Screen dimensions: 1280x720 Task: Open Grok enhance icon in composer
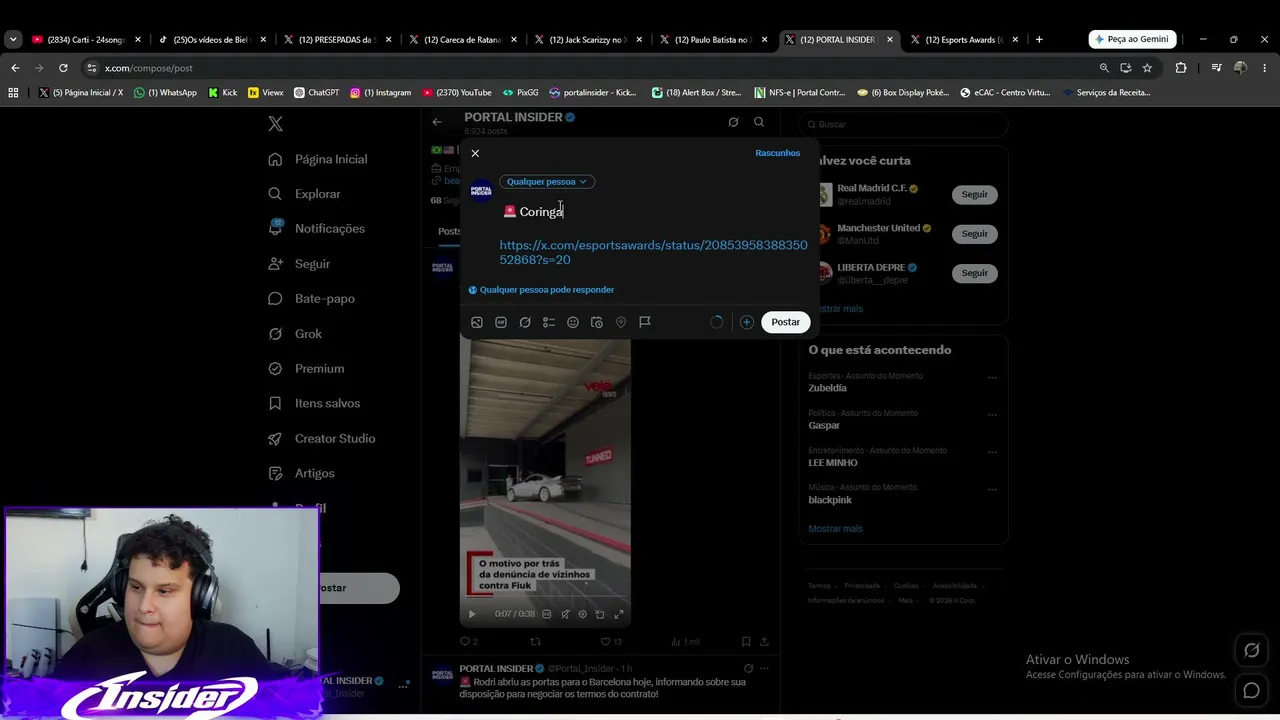tap(525, 322)
